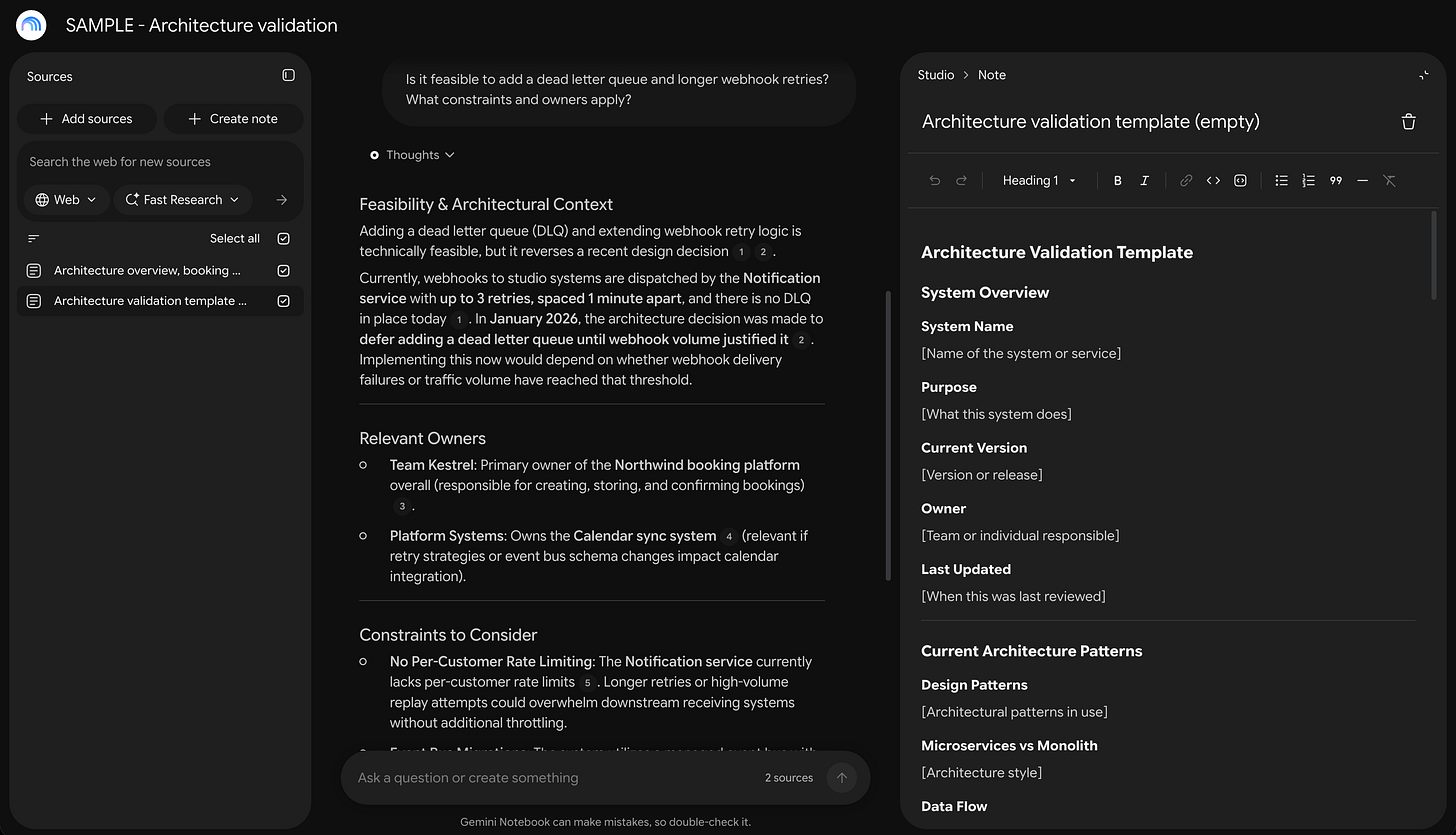Collapse the Studio note panel

click(x=1423, y=75)
